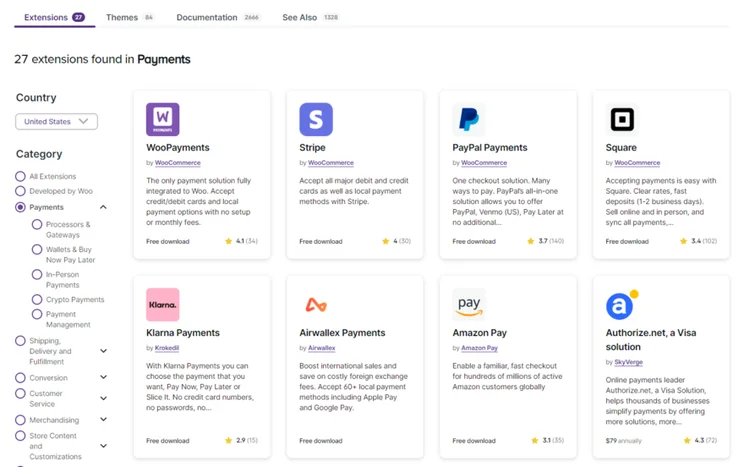Click the Authorize.net blue logo icon
Screen dimensions: 744x467
[622, 305]
